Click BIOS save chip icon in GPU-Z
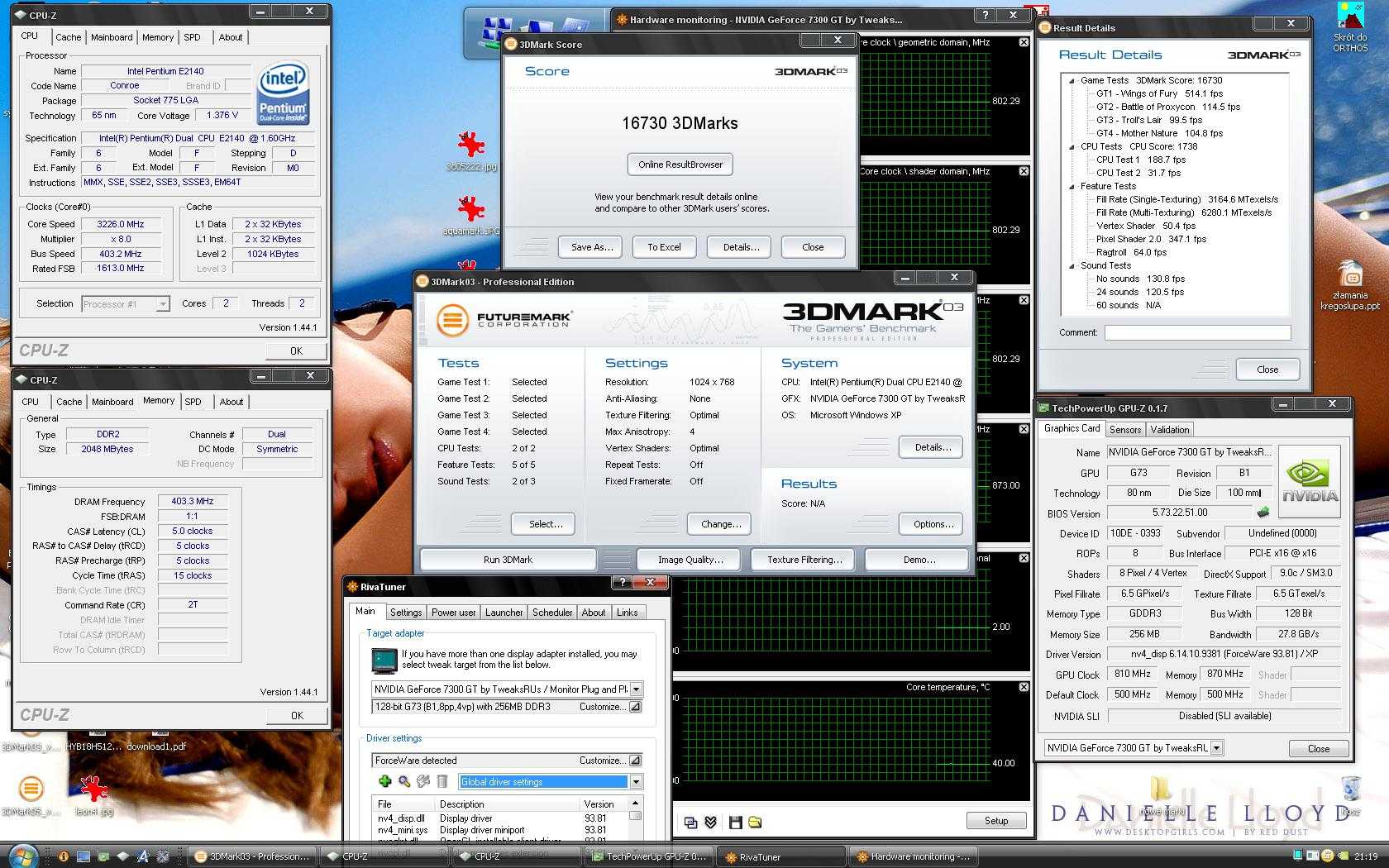 point(1263,513)
